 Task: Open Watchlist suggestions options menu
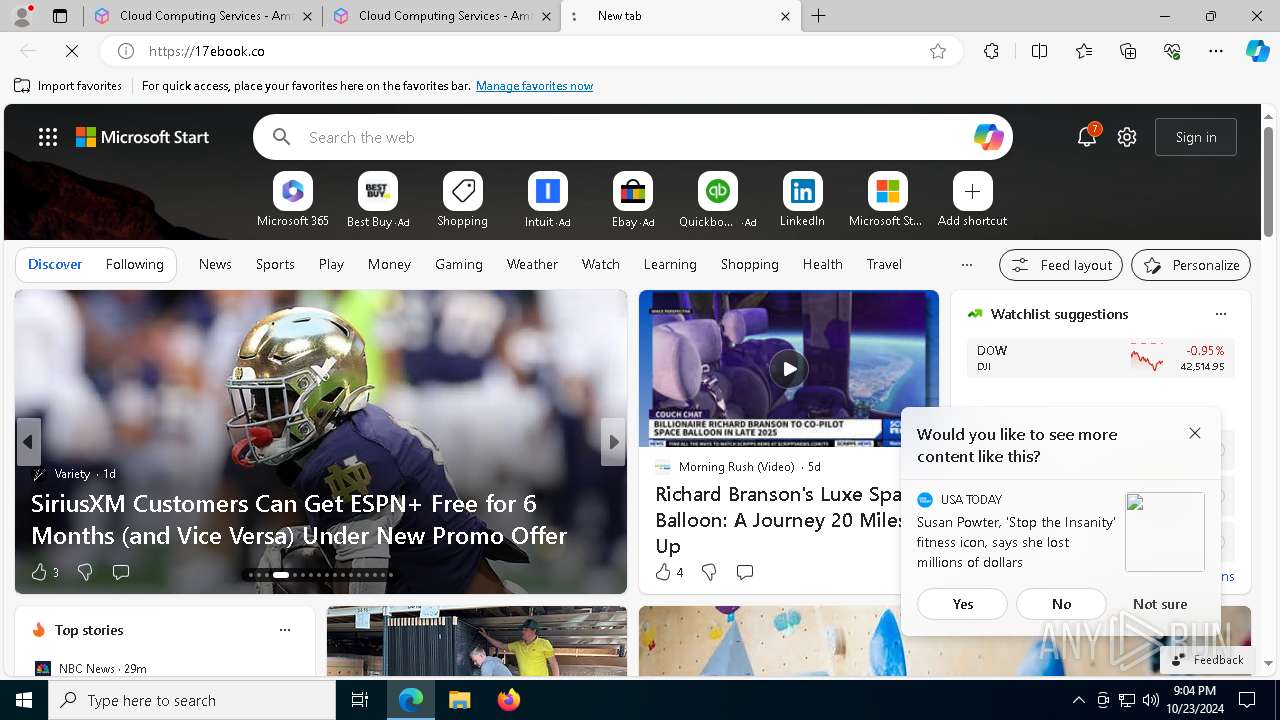tap(1220, 314)
